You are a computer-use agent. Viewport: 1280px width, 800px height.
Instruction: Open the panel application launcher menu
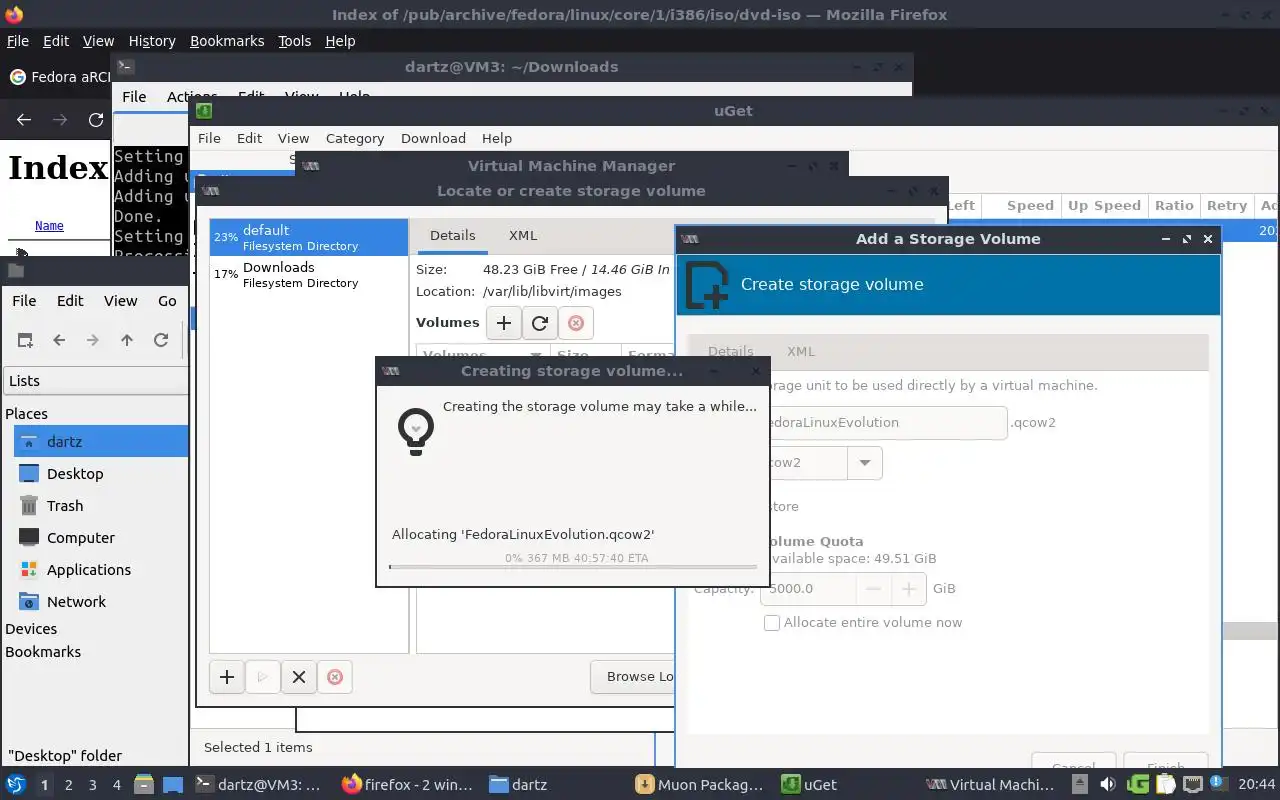(x=16, y=785)
